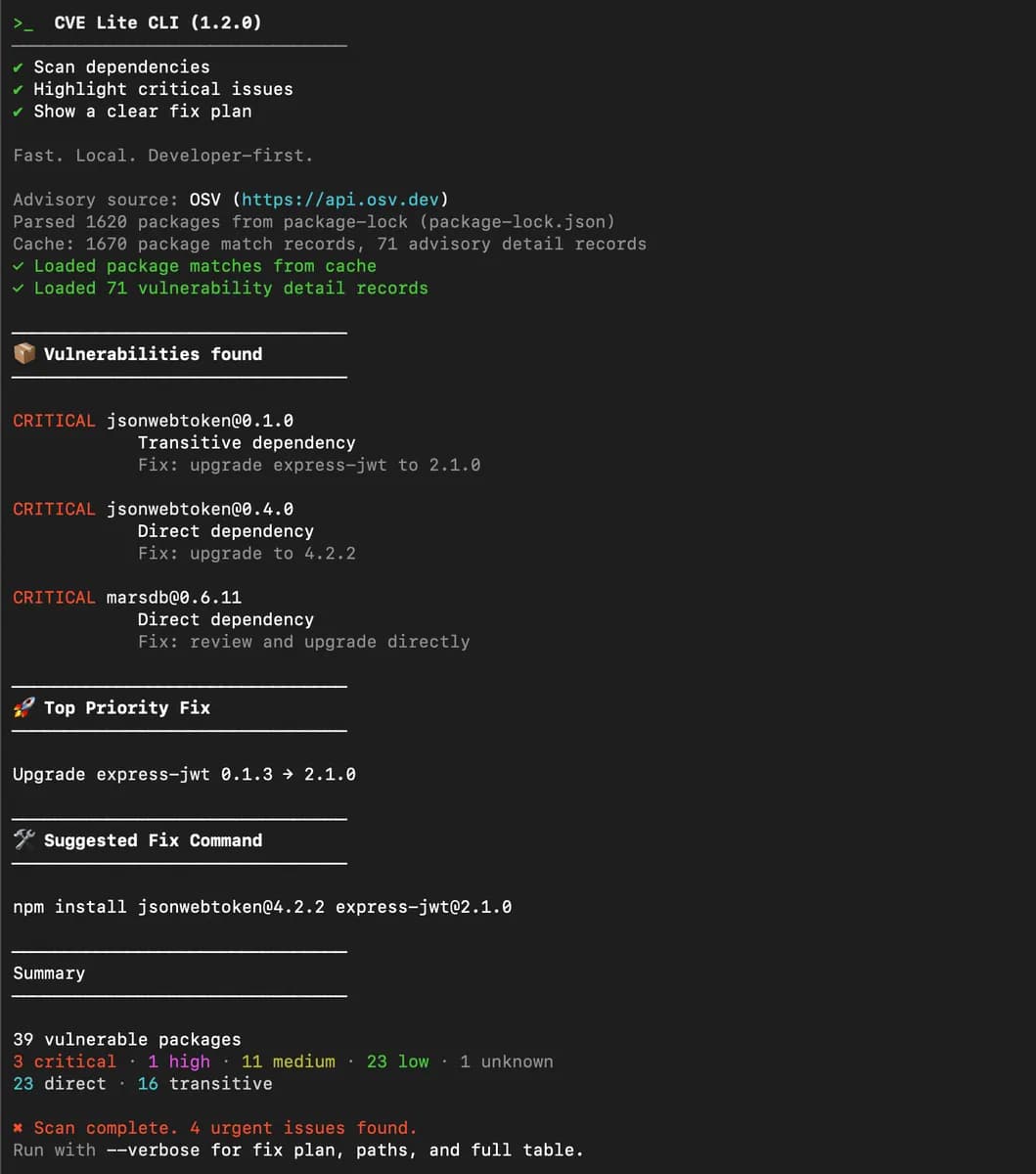
Task: Click the checkmark beside Scan dependencies
Action: point(19,67)
